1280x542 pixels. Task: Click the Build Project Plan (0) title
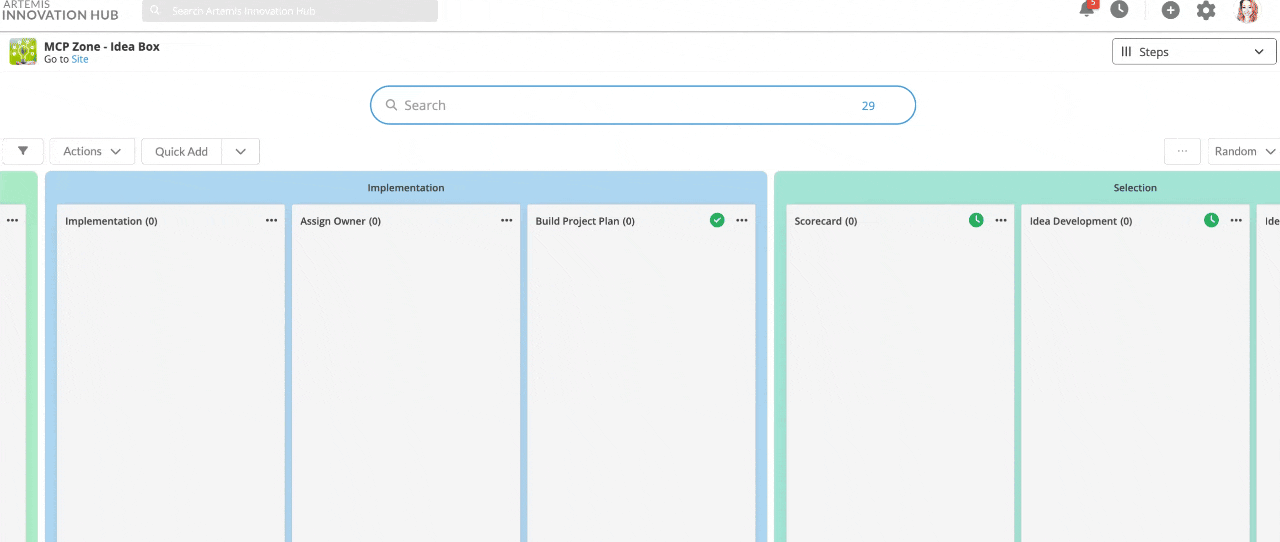[x=585, y=221]
